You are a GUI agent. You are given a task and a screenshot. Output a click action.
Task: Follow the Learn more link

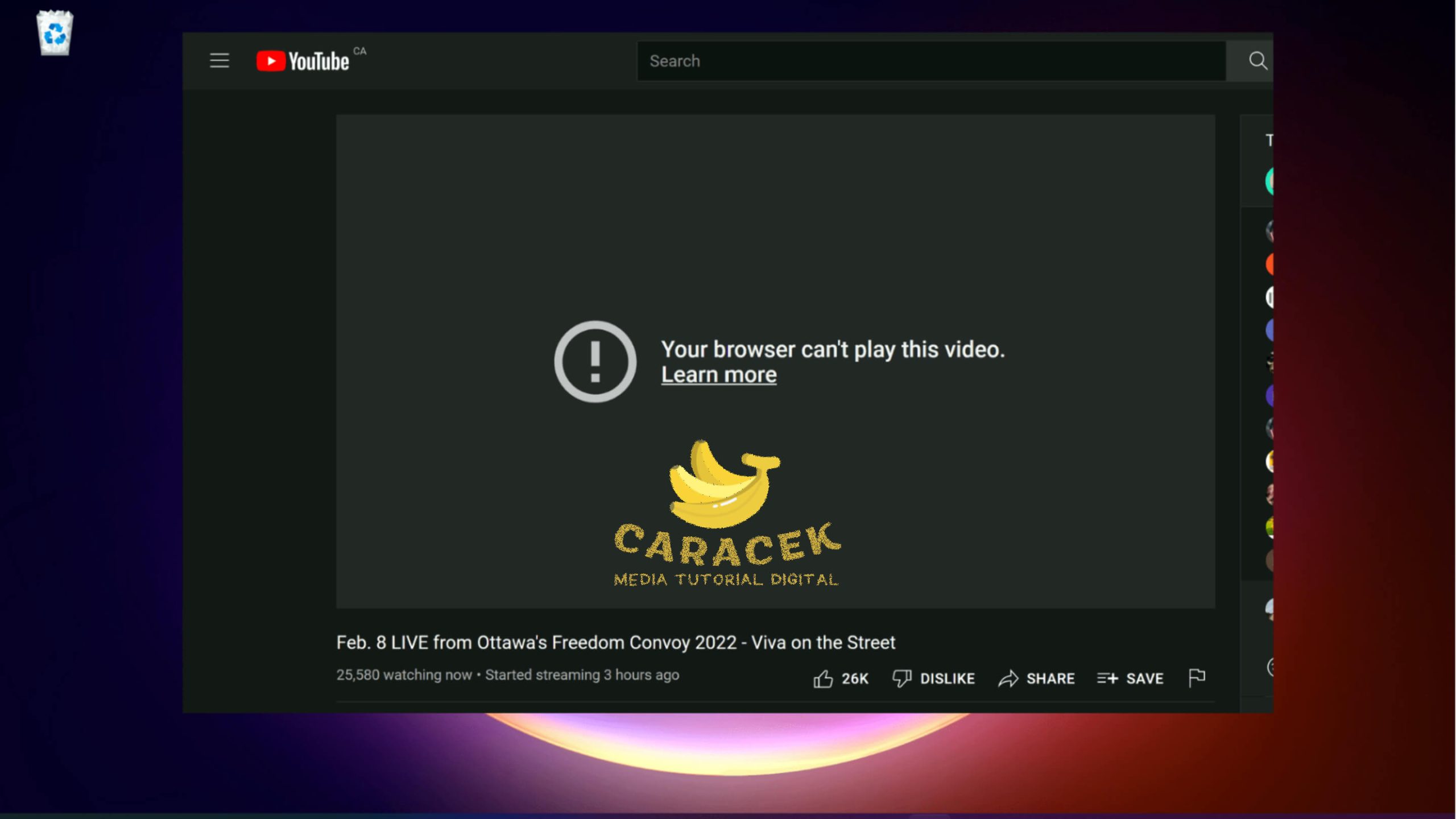[x=718, y=375]
